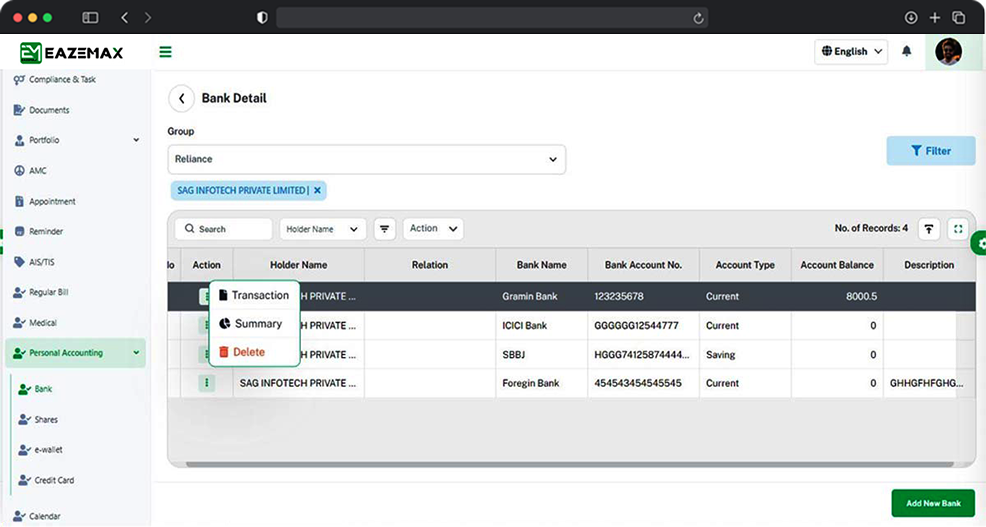The image size is (986, 527).
Task: Expand the Portfolio chevron
Action: click(x=136, y=140)
